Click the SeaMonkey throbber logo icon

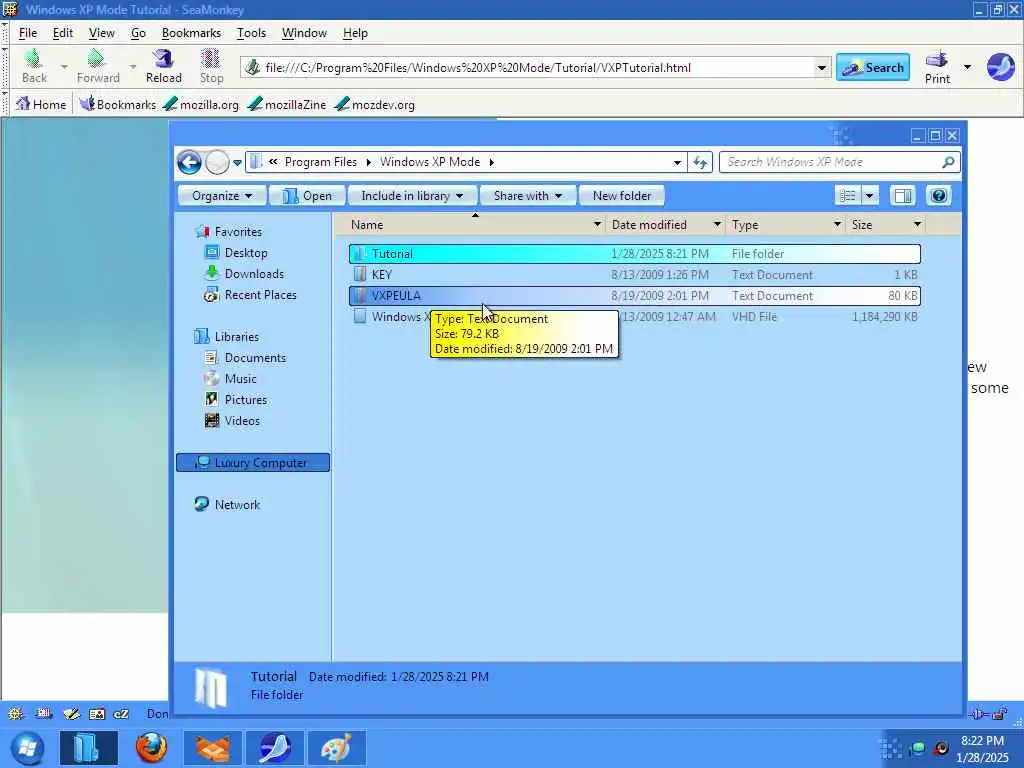(x=1000, y=67)
